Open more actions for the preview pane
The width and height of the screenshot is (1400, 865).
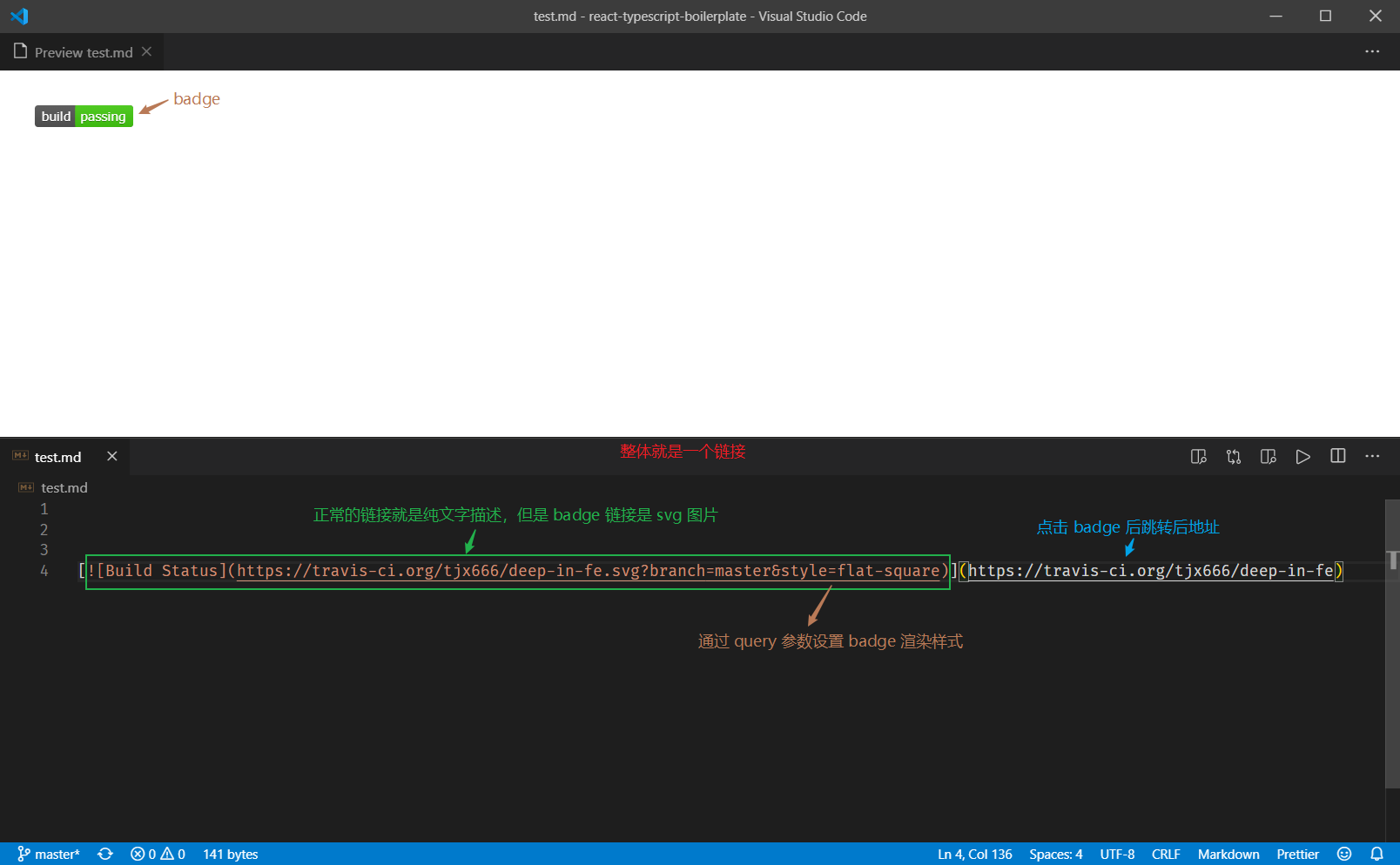[x=1372, y=52]
